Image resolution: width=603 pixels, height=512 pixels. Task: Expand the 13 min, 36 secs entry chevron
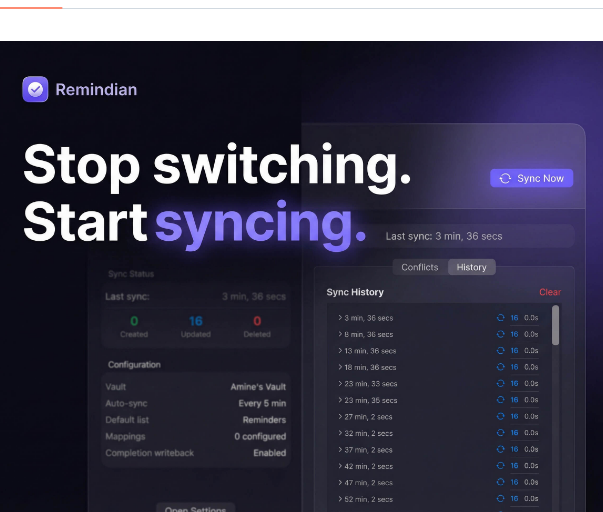pos(340,350)
